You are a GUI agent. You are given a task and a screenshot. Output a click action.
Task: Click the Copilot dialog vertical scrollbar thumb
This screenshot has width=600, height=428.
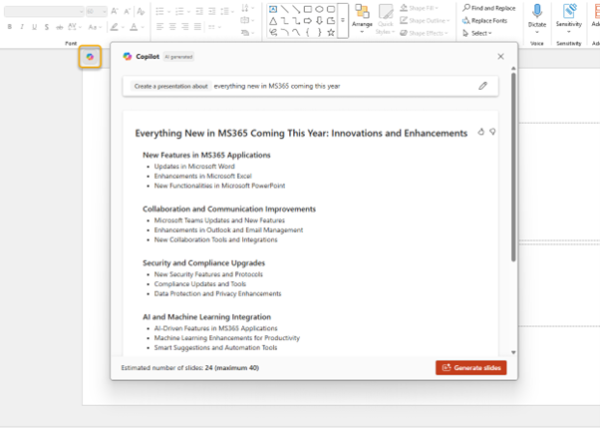(513, 167)
